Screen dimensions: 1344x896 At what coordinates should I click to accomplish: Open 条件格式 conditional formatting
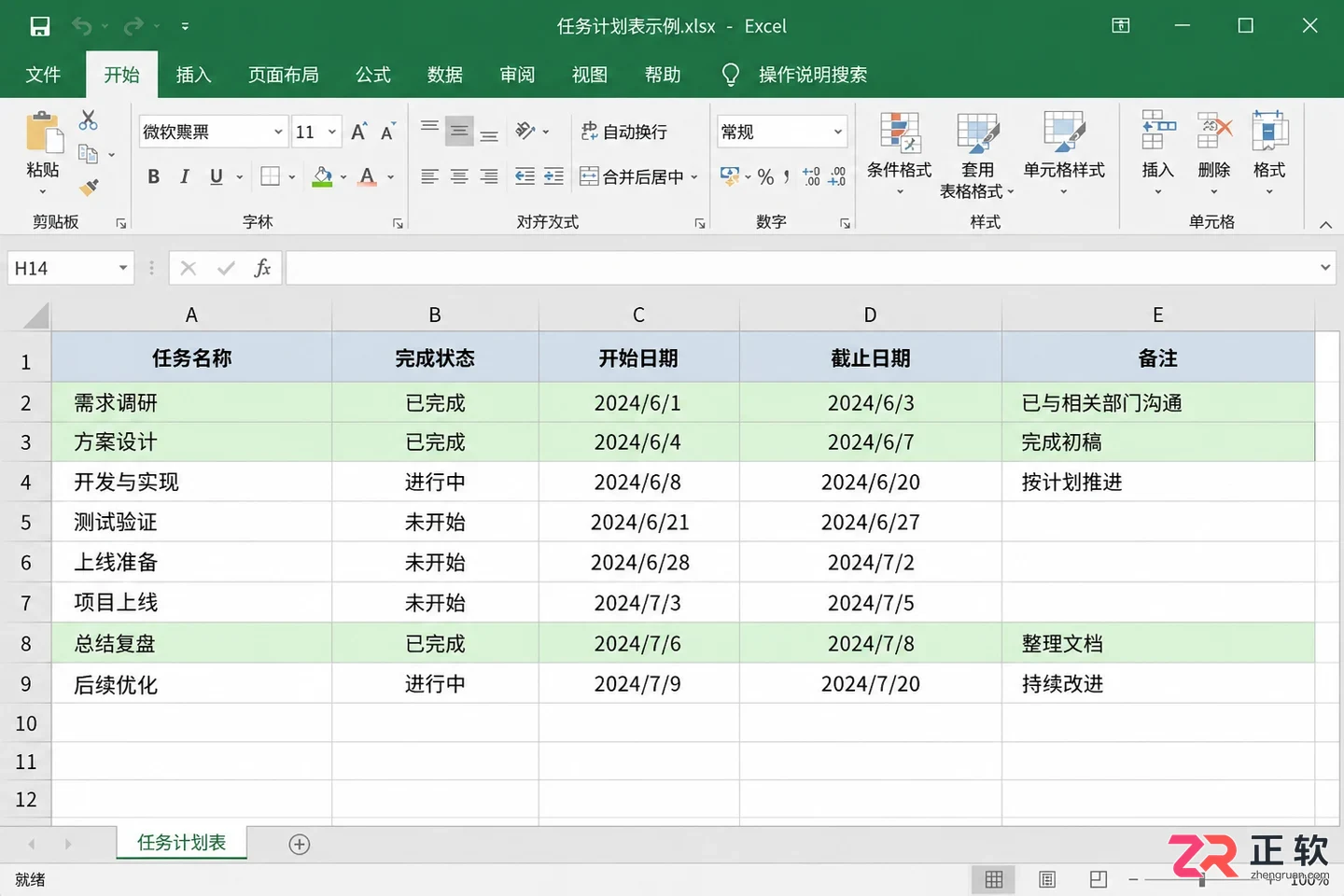(x=900, y=154)
